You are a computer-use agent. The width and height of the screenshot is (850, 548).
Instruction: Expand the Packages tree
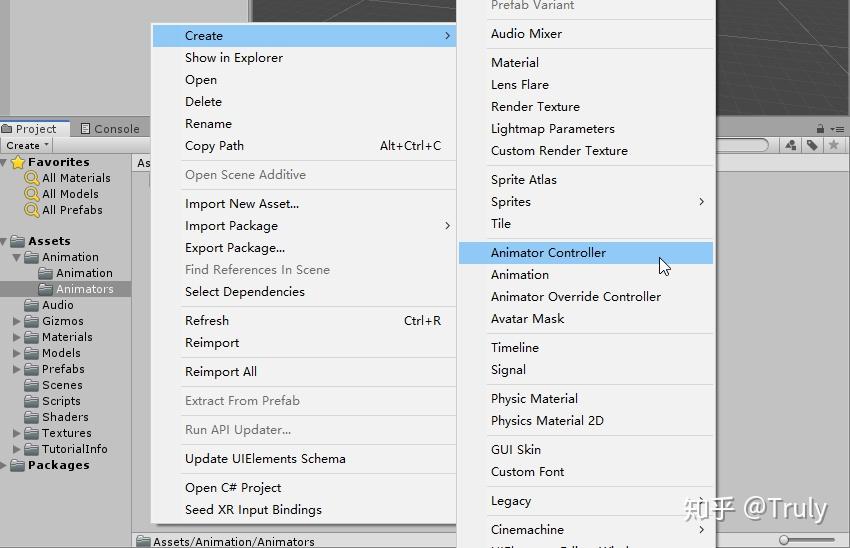click(4, 465)
